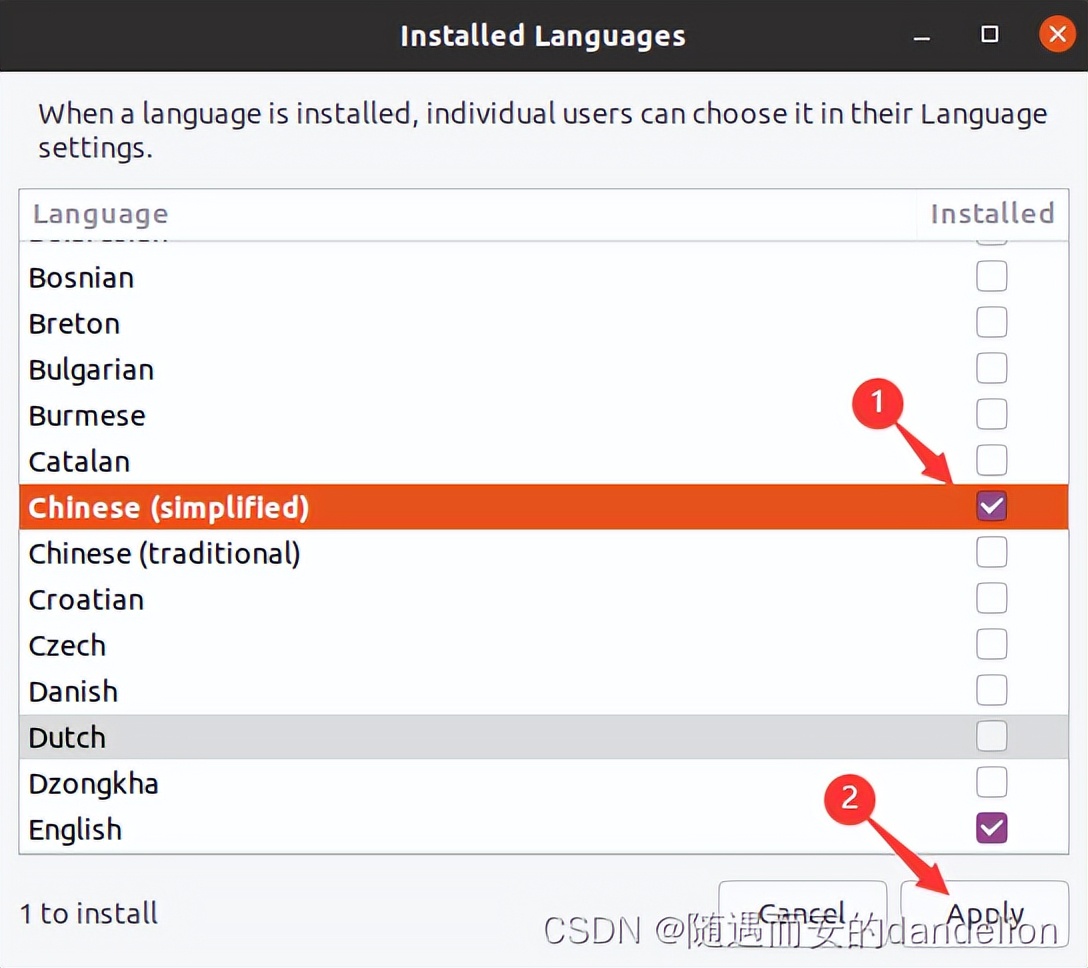Enable Chinese (traditional) installation
The image size is (1088, 968).
coord(991,552)
